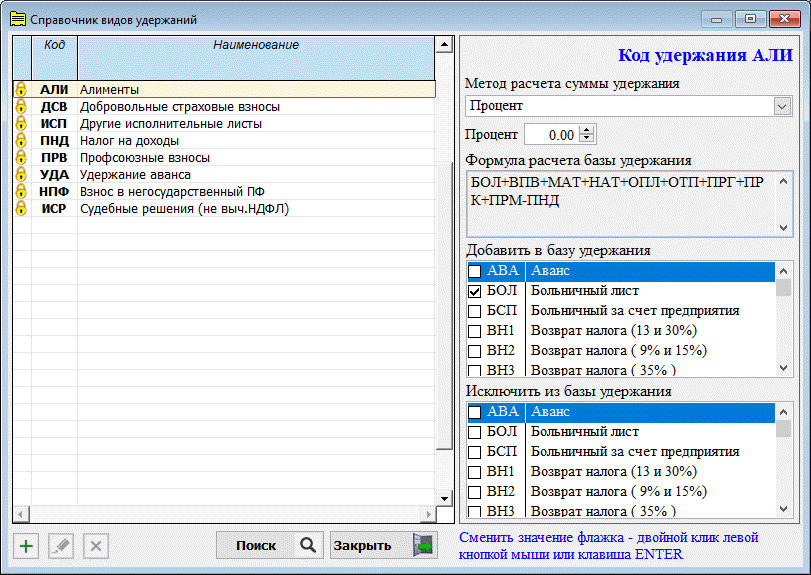Toggle БСП checkbox in Добавить list

tap(474, 311)
